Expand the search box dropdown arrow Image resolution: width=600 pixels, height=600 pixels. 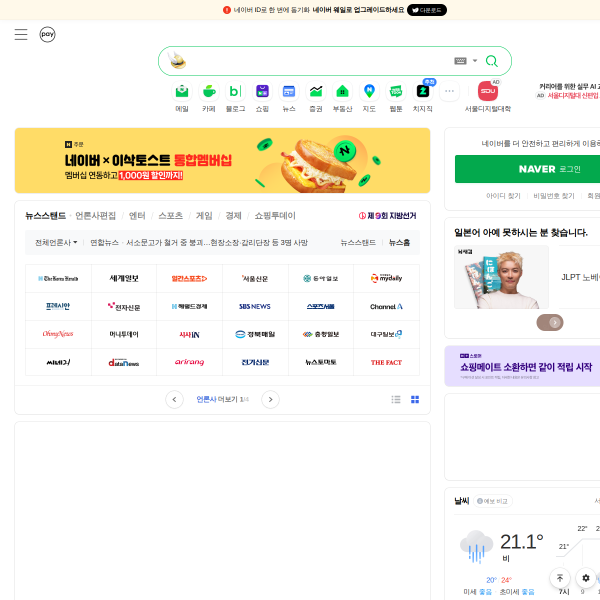pyautogui.click(x=475, y=61)
